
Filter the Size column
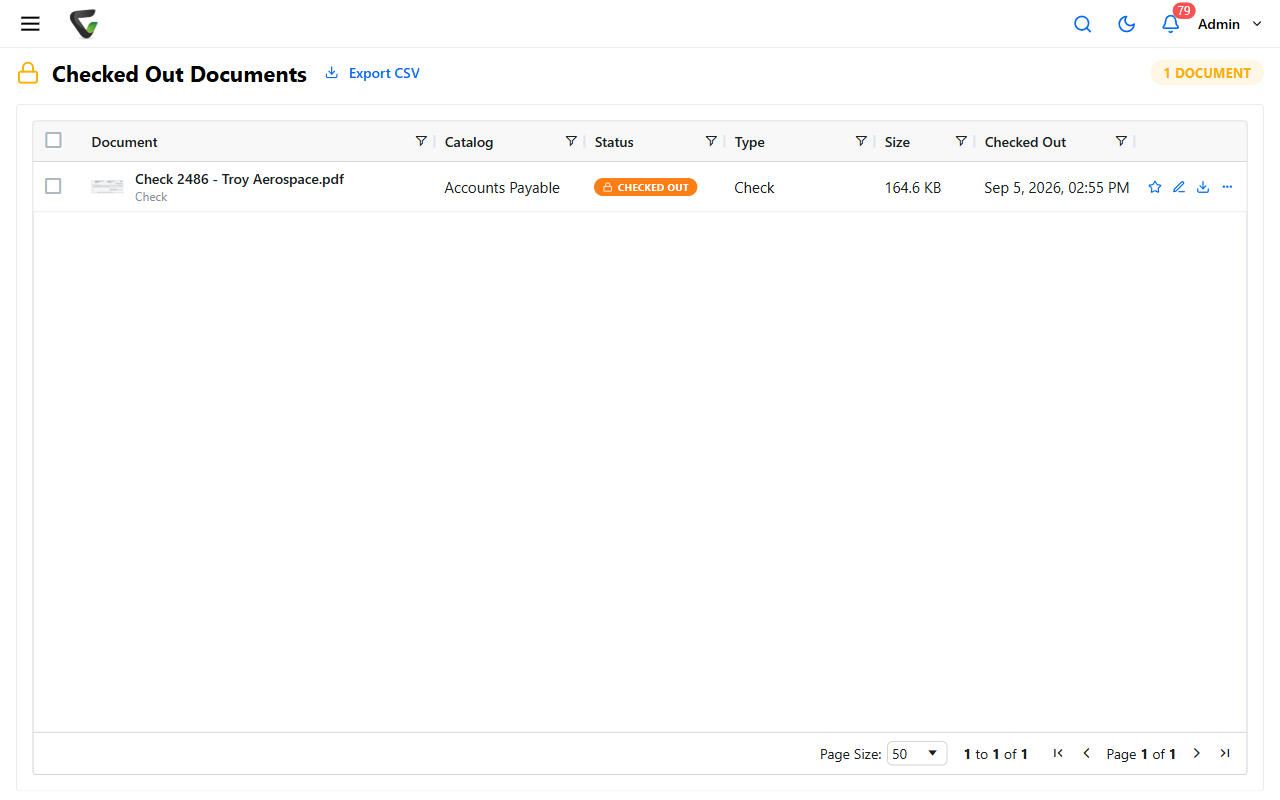961,141
